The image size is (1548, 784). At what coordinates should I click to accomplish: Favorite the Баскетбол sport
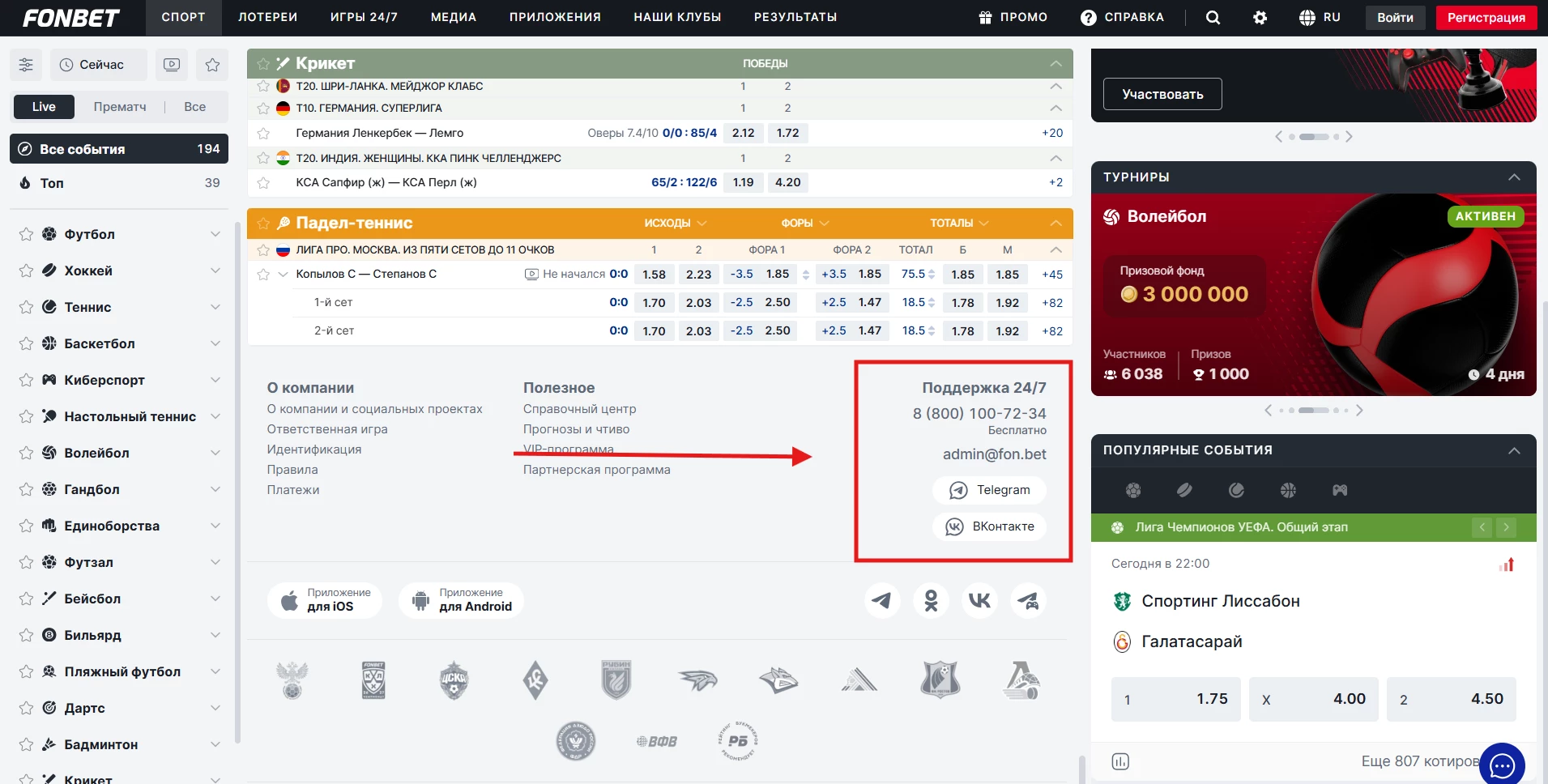(26, 343)
